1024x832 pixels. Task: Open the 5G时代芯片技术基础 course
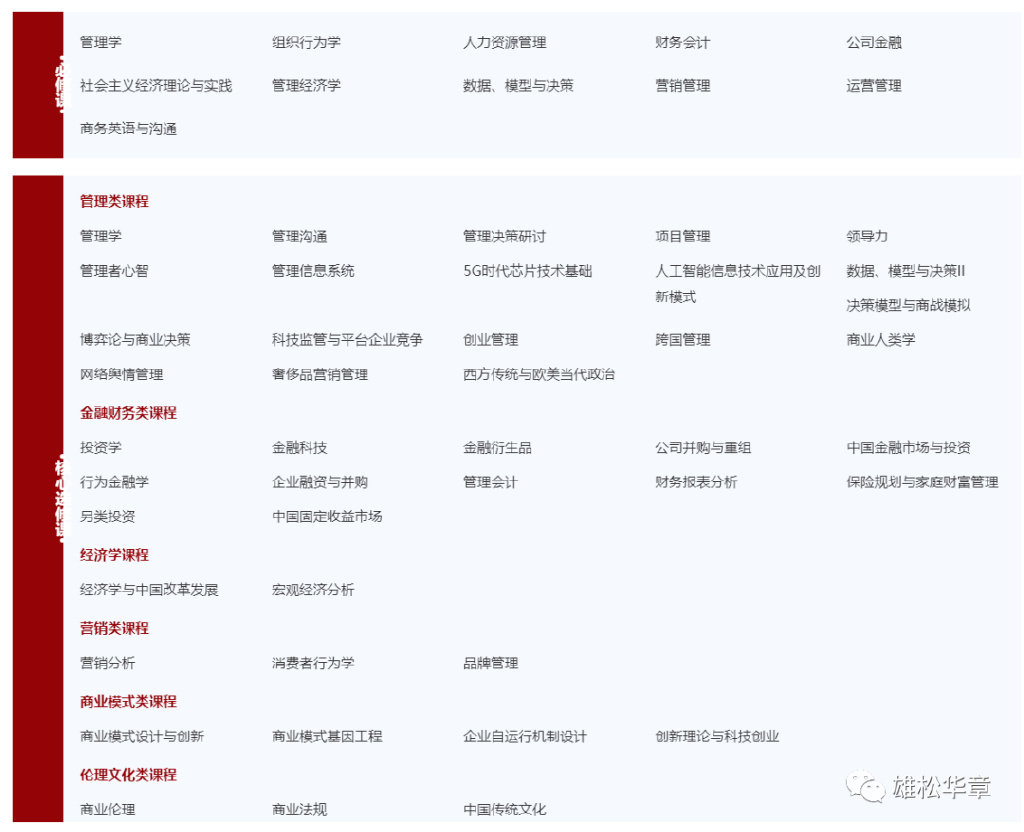click(x=528, y=271)
